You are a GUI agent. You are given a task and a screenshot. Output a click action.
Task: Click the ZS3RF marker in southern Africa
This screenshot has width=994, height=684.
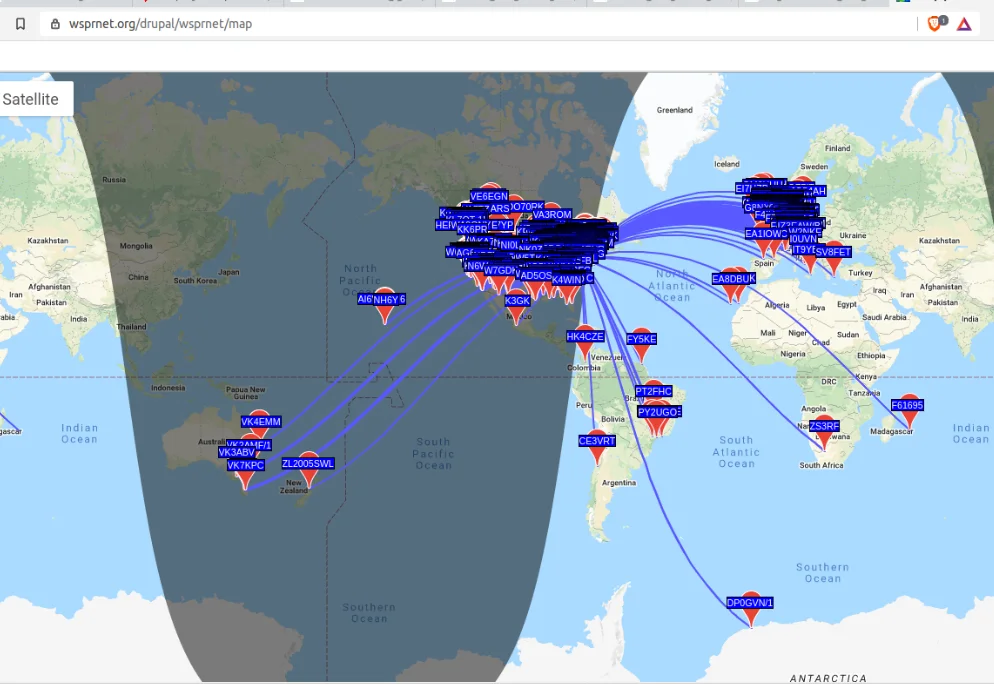point(824,426)
